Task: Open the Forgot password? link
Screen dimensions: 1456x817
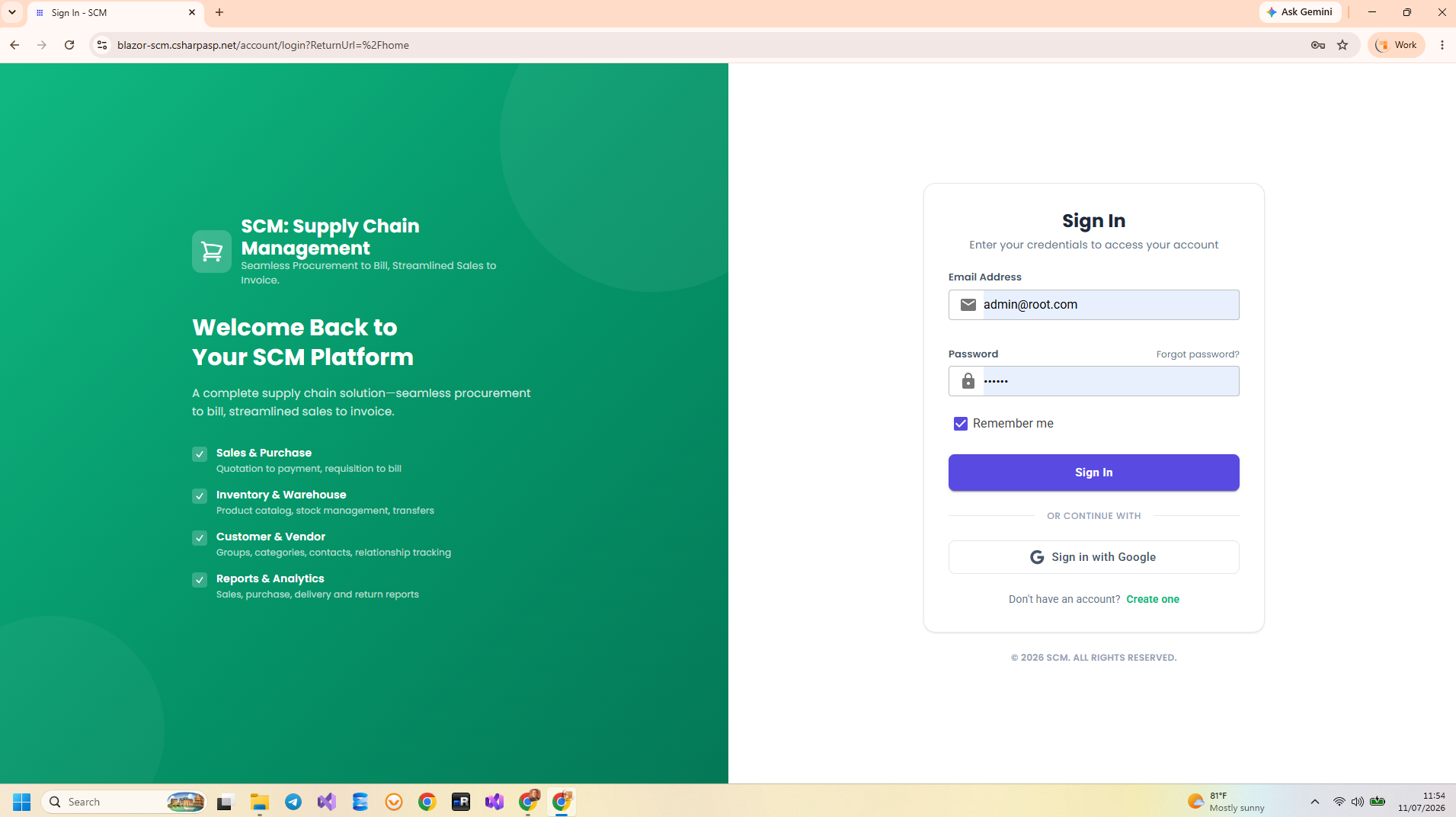Action: pos(1197,354)
